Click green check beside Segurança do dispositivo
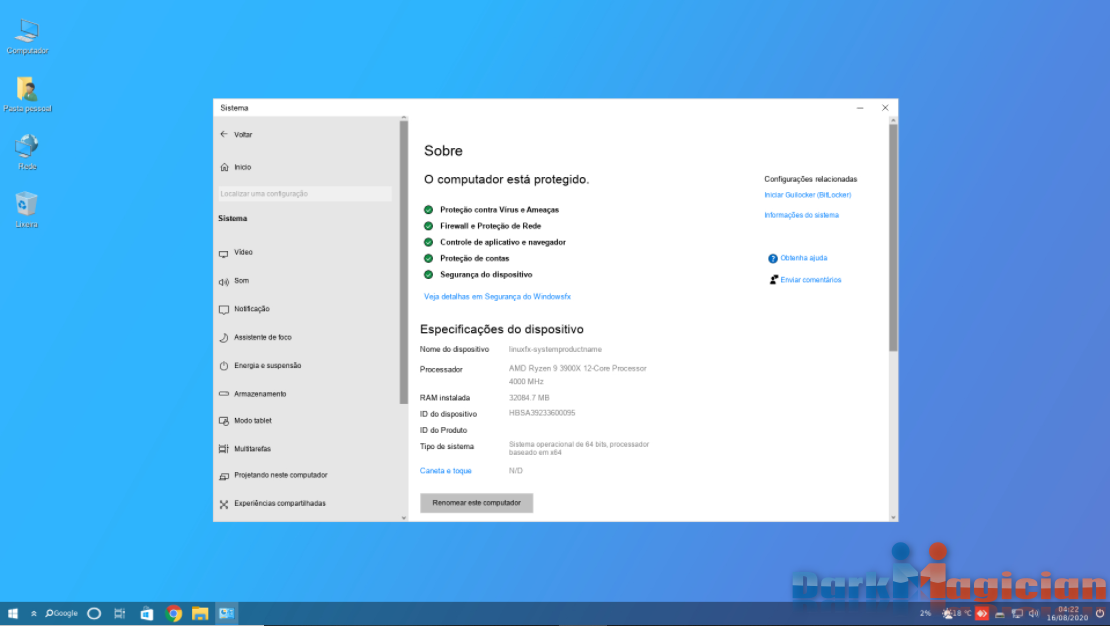 click(428, 275)
